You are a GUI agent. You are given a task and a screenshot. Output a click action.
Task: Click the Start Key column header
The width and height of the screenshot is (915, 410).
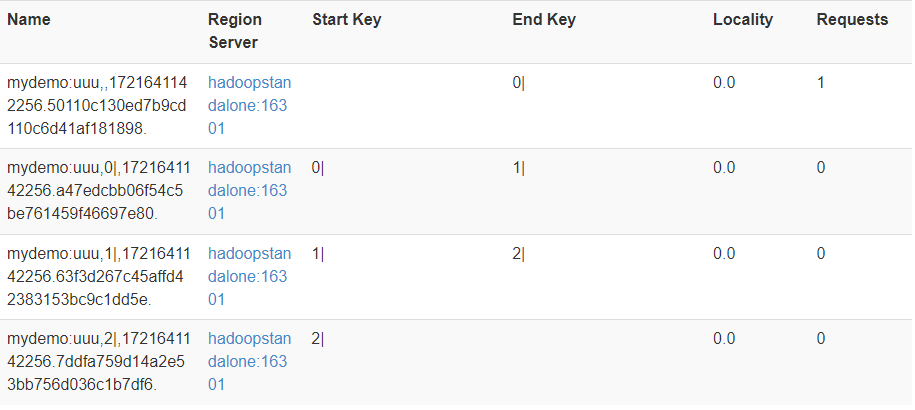[x=346, y=20]
